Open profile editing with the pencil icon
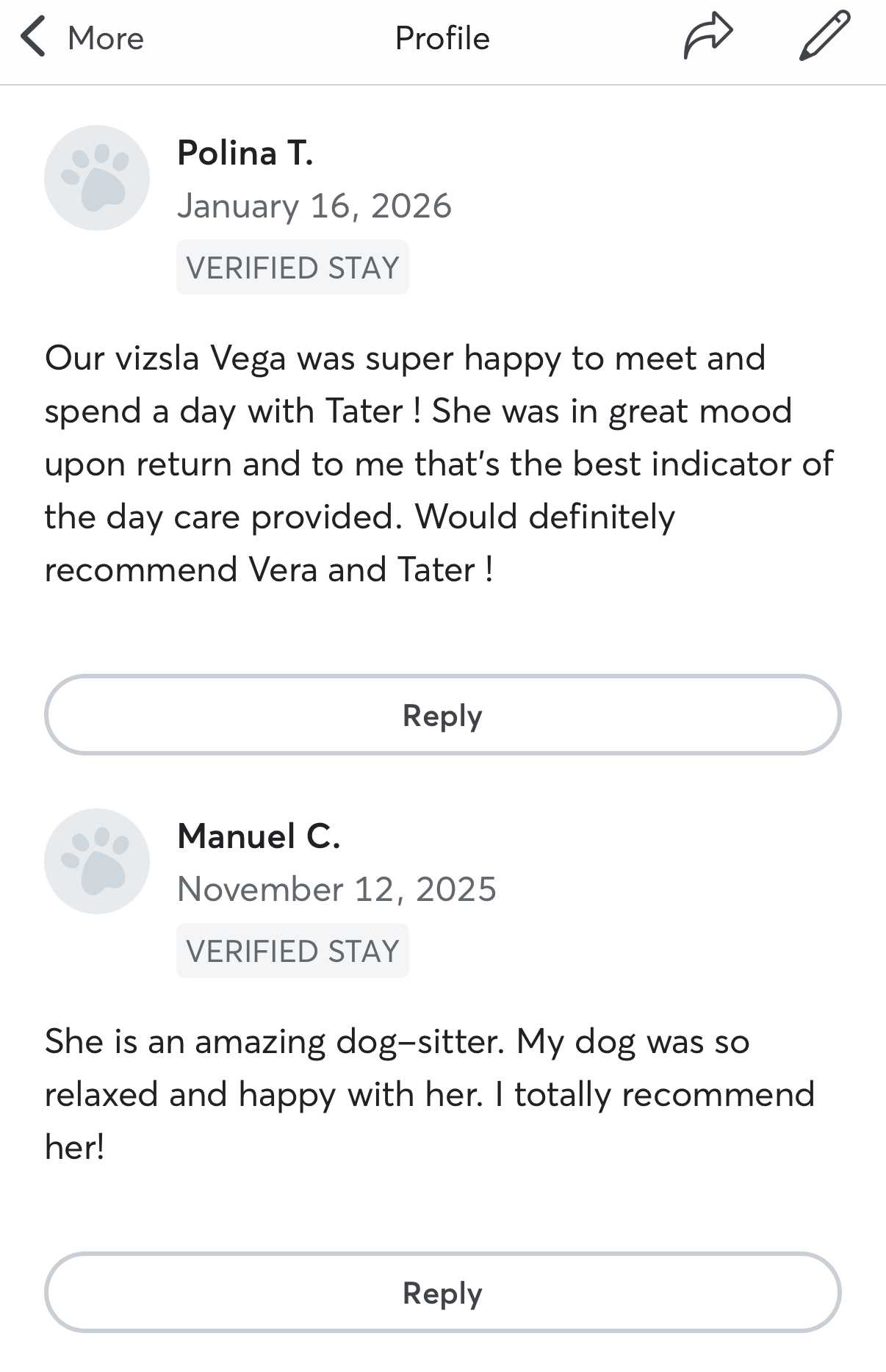 (824, 35)
